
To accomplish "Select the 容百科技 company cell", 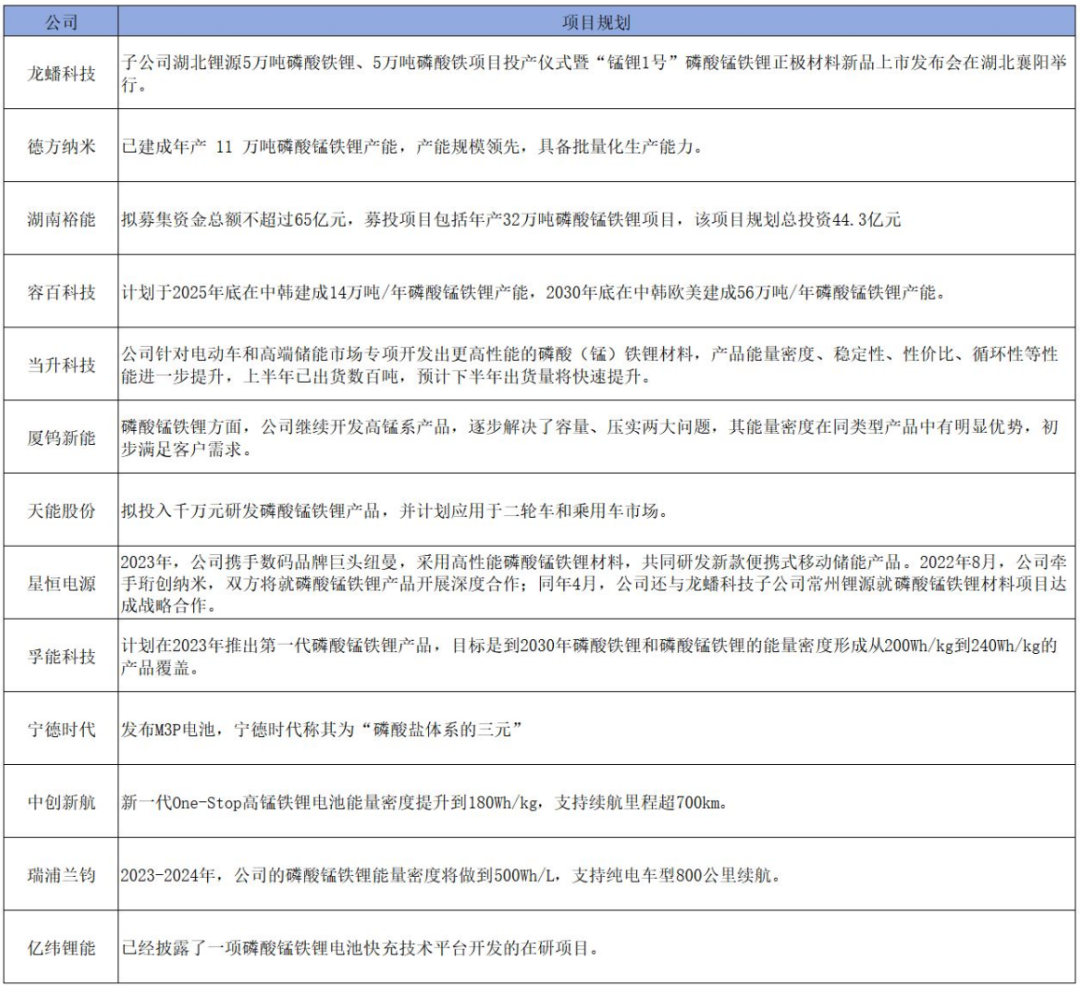I will tap(61, 289).
